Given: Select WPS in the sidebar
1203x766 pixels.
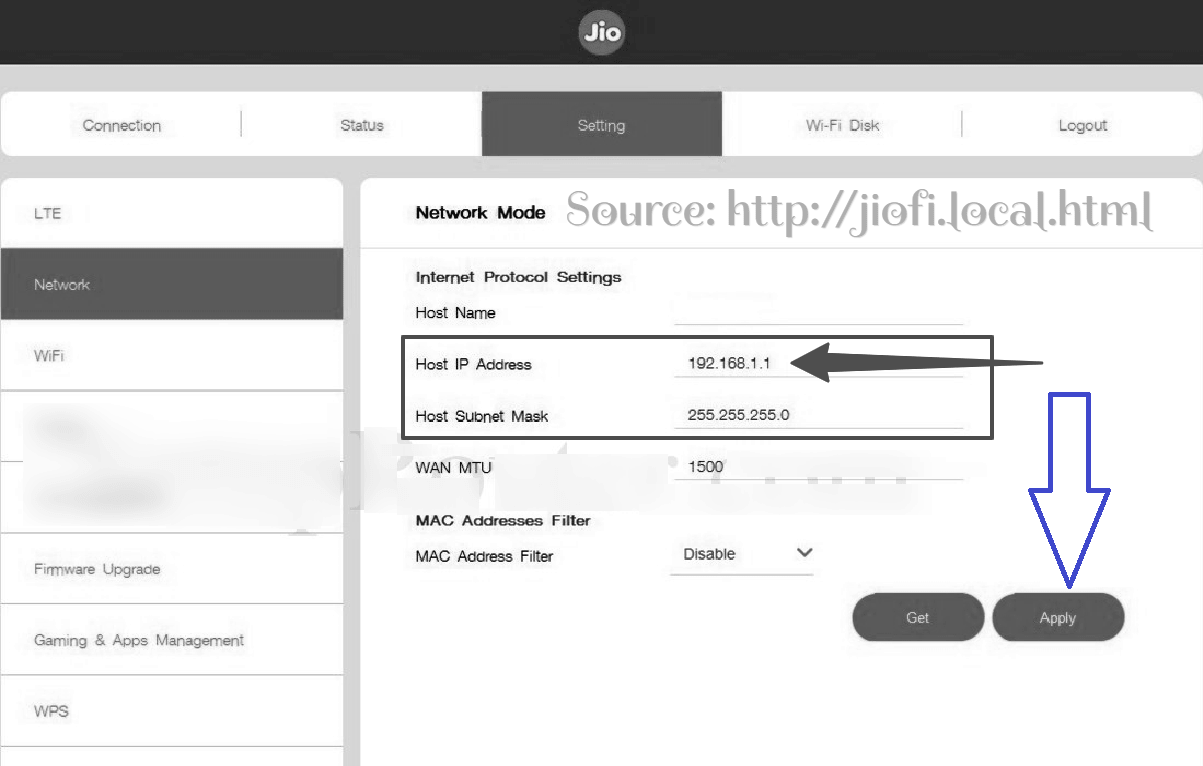Looking at the screenshot, I should tap(51, 711).
